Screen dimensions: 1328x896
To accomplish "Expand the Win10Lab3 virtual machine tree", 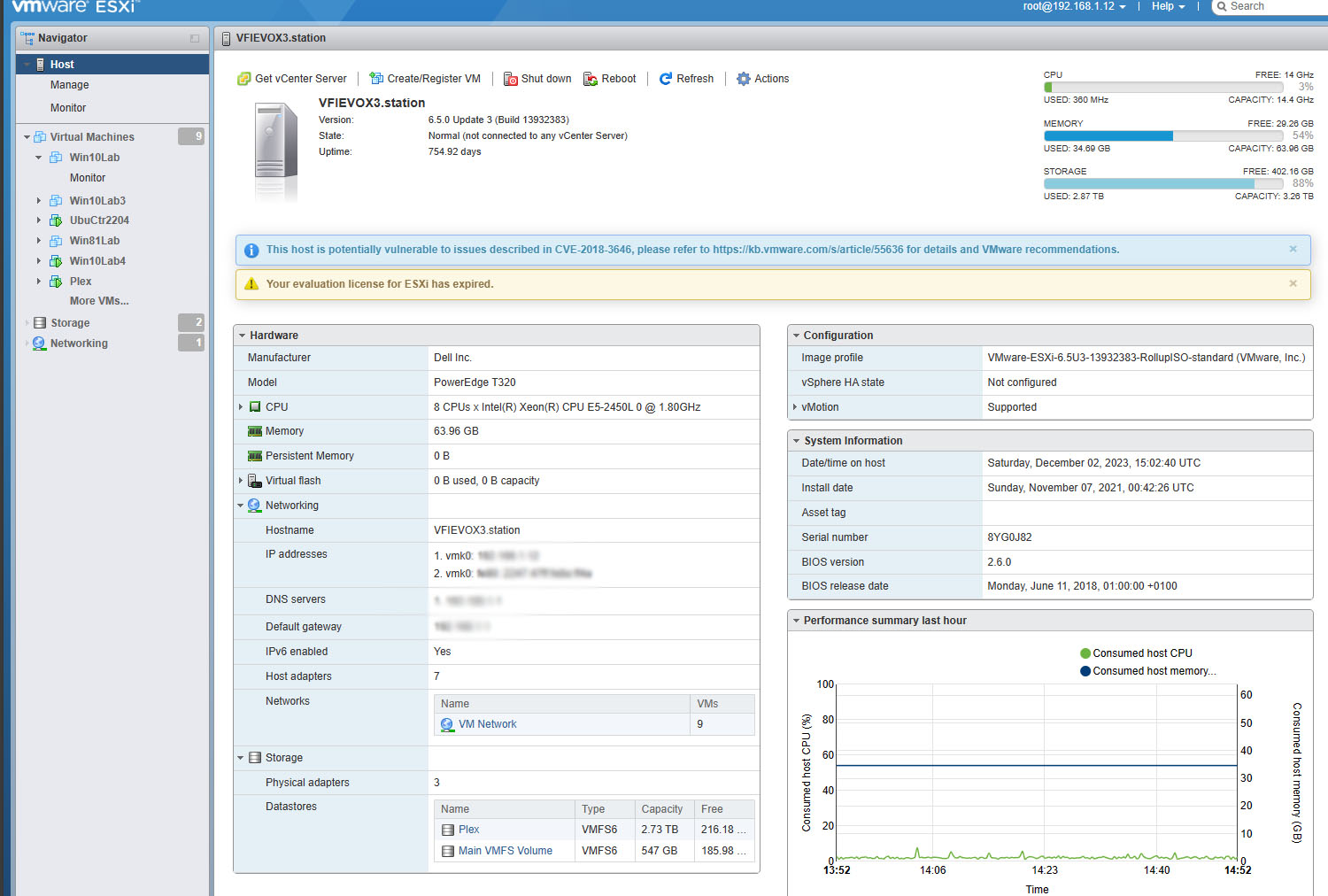I will pyautogui.click(x=38, y=201).
